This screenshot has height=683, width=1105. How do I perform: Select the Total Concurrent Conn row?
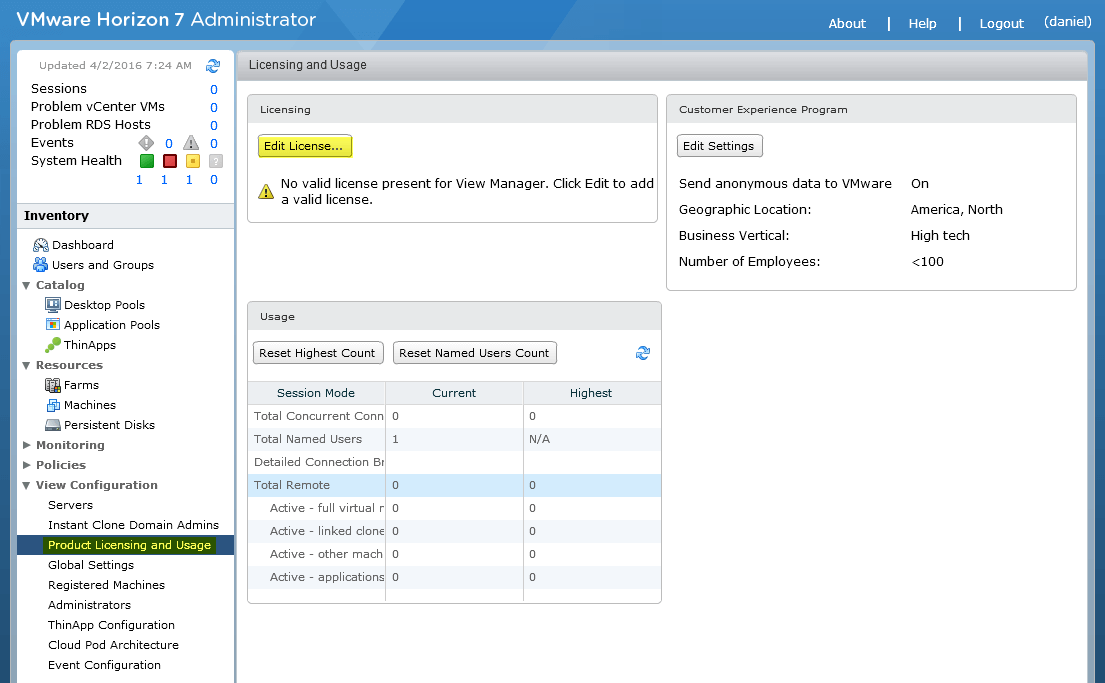tap(455, 416)
